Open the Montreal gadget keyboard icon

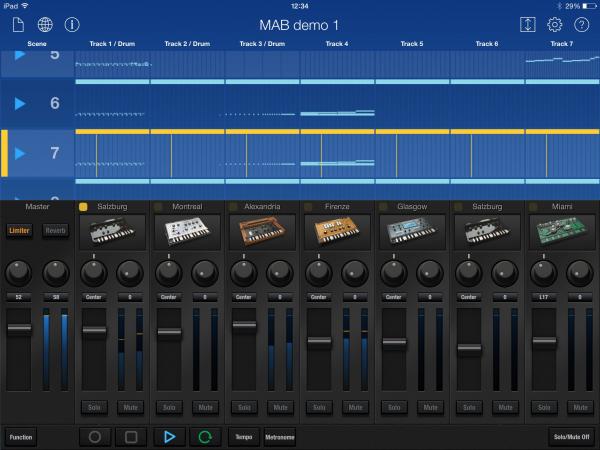tap(187, 231)
